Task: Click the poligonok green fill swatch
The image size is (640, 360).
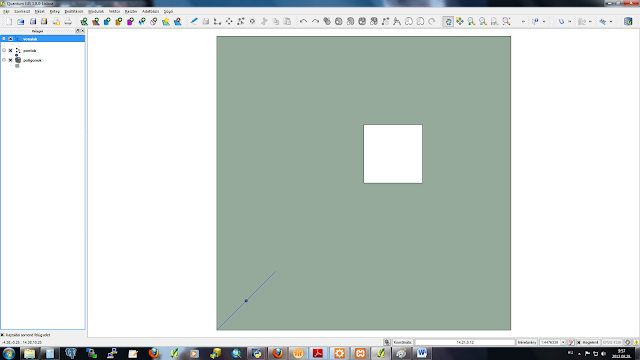Action: [x=17, y=66]
